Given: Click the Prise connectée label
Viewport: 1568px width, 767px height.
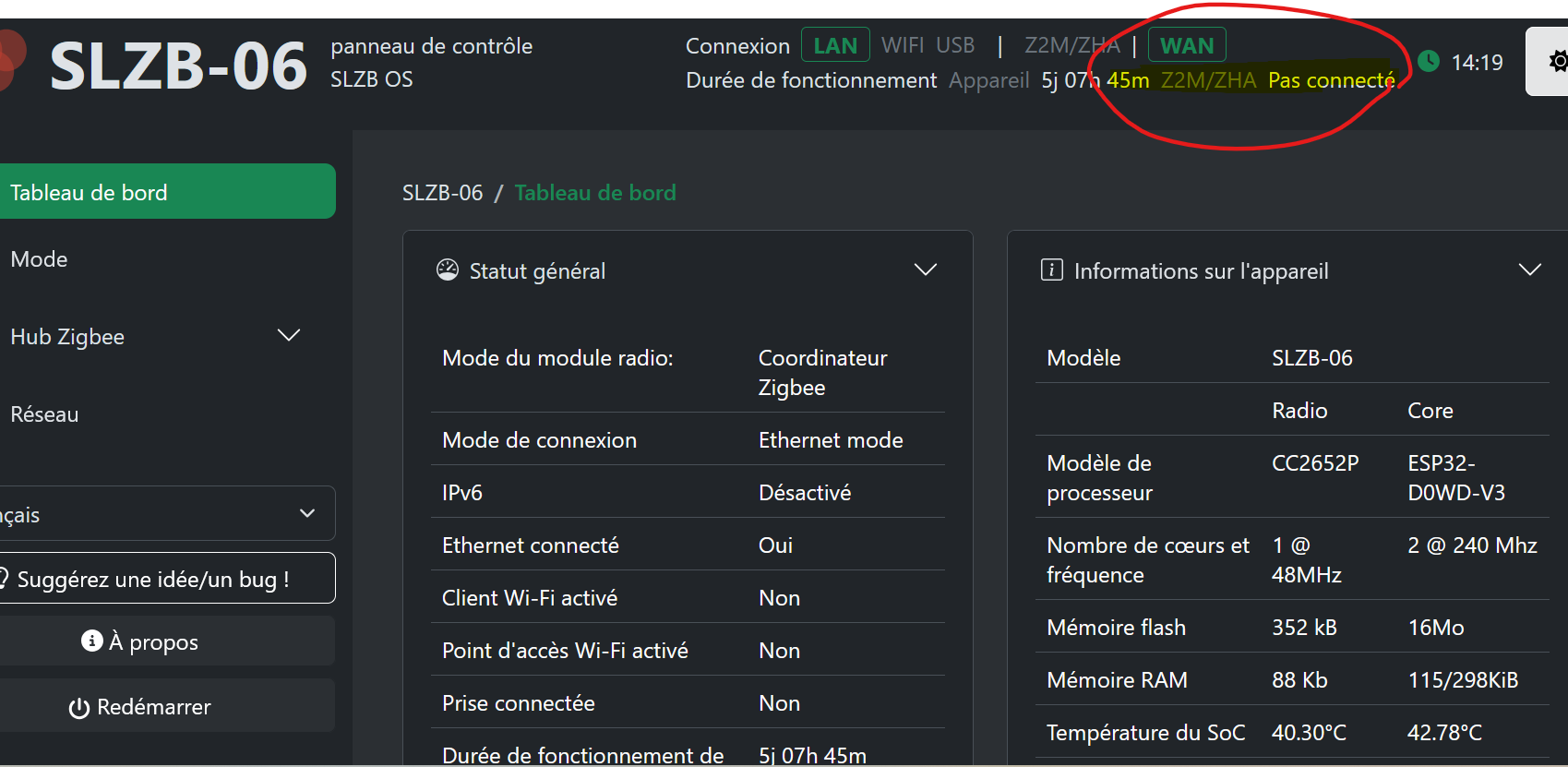Looking at the screenshot, I should [x=519, y=703].
